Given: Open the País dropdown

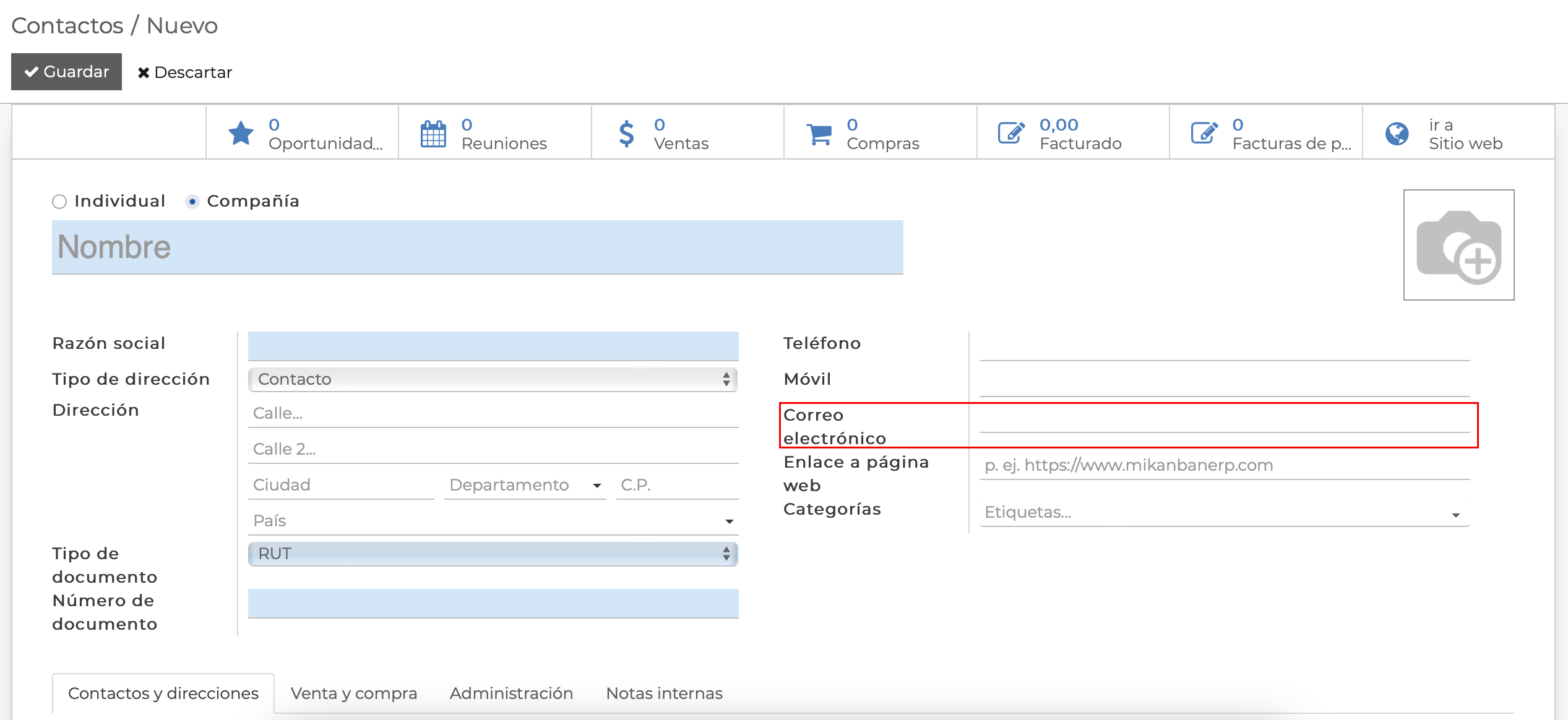Looking at the screenshot, I should pos(730,520).
